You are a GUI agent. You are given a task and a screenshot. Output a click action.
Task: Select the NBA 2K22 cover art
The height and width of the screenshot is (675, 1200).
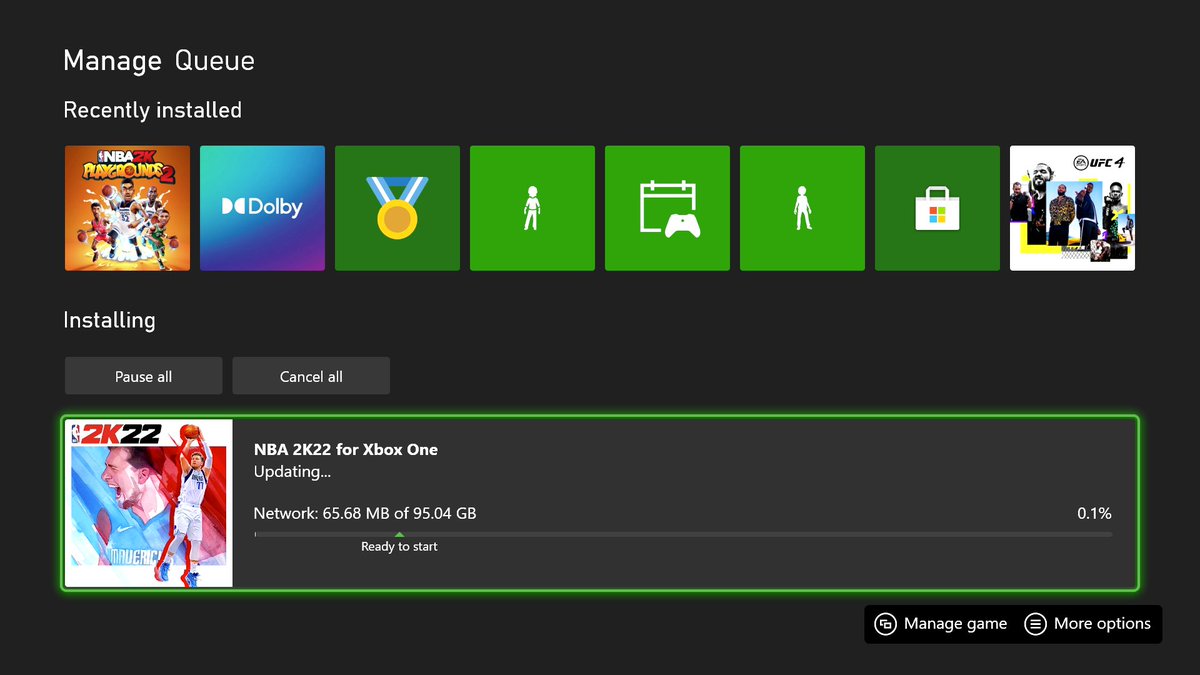point(149,503)
